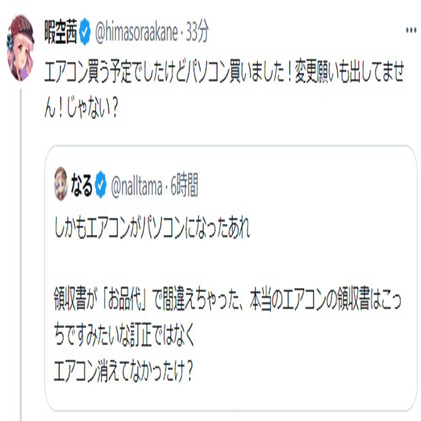The width and height of the screenshot is (421, 421).
Task: Click the verified badge beside なる
Action: [100, 185]
